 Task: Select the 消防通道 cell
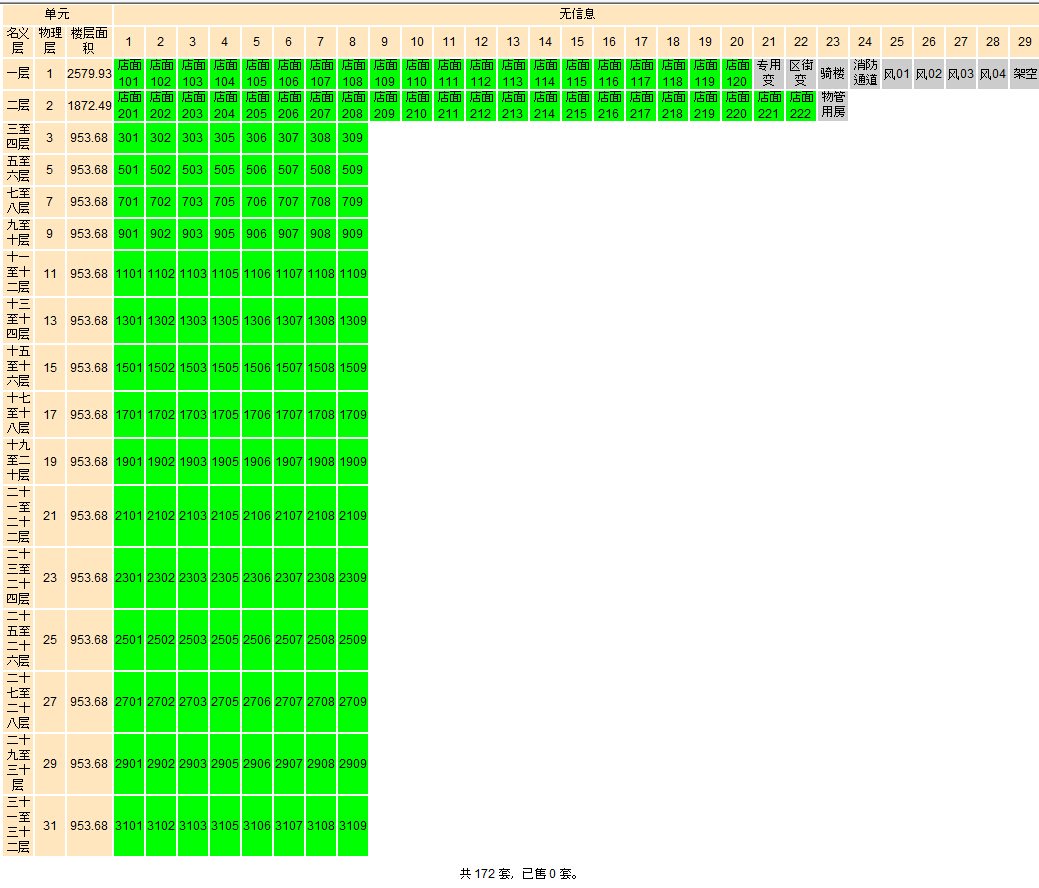(865, 74)
